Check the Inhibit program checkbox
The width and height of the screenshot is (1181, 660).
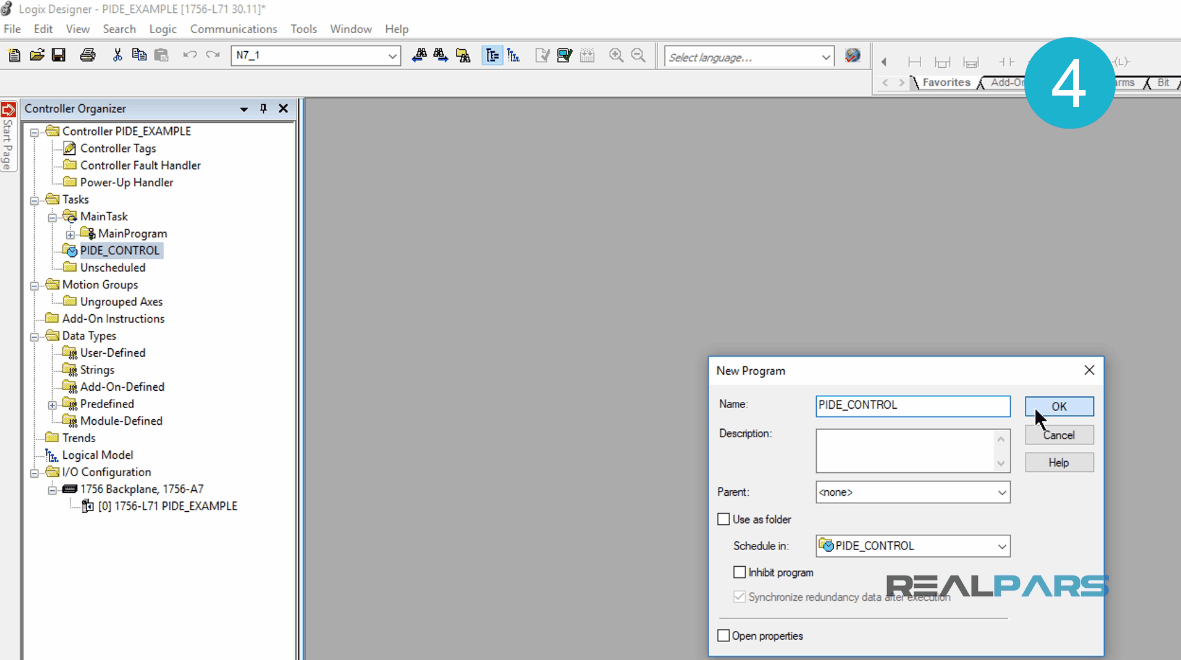click(740, 573)
